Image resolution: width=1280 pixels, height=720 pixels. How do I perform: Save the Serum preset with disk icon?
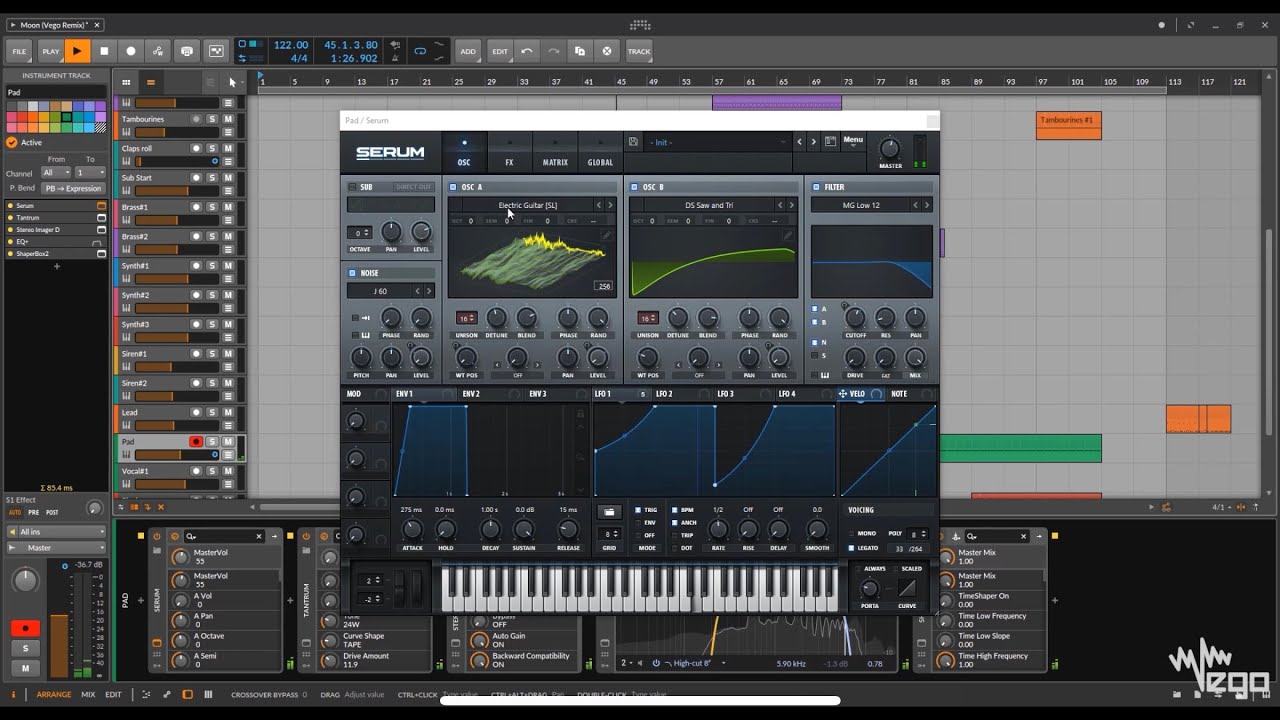633,142
